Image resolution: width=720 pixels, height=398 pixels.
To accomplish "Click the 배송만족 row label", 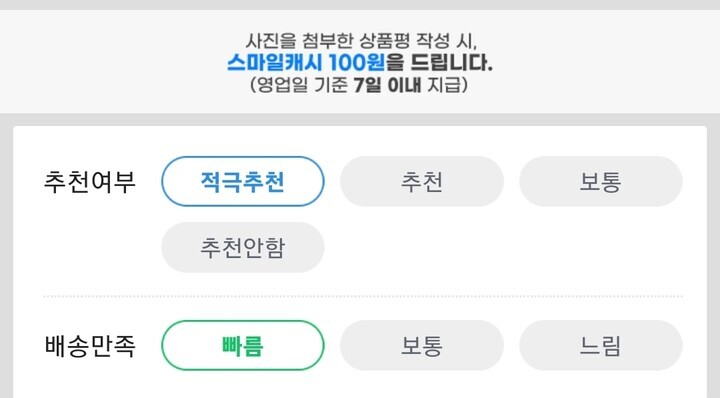I will pos(90,345).
